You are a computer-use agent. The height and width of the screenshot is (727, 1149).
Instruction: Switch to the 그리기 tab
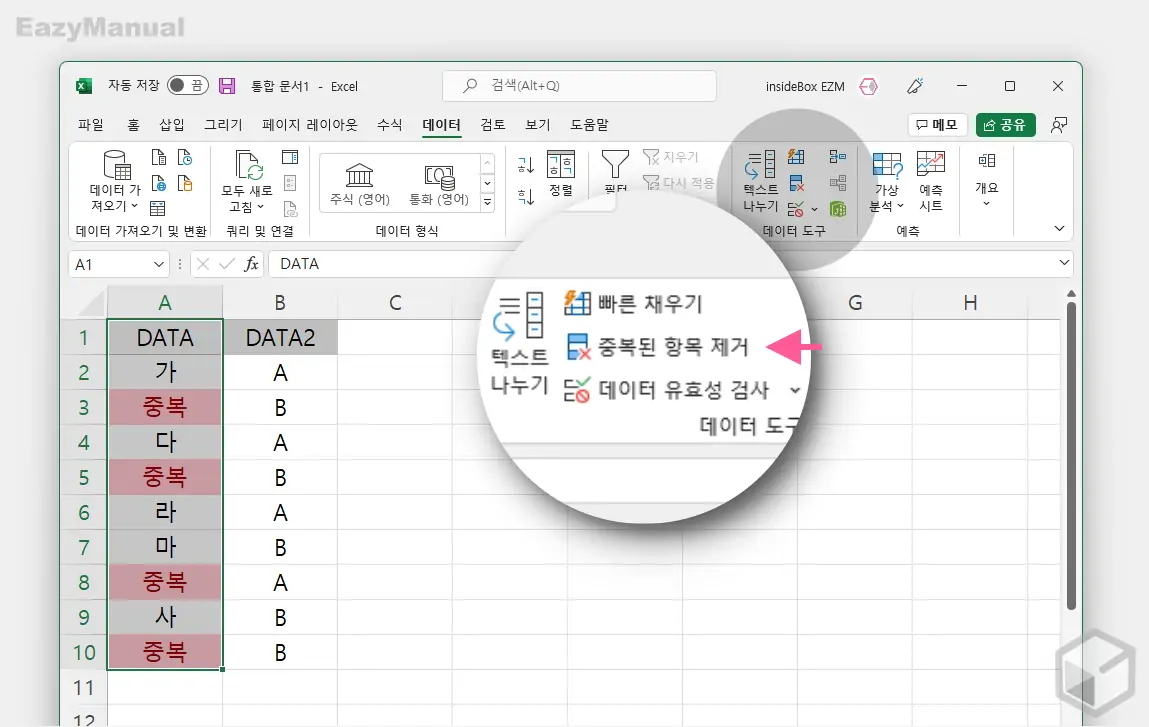(223, 125)
